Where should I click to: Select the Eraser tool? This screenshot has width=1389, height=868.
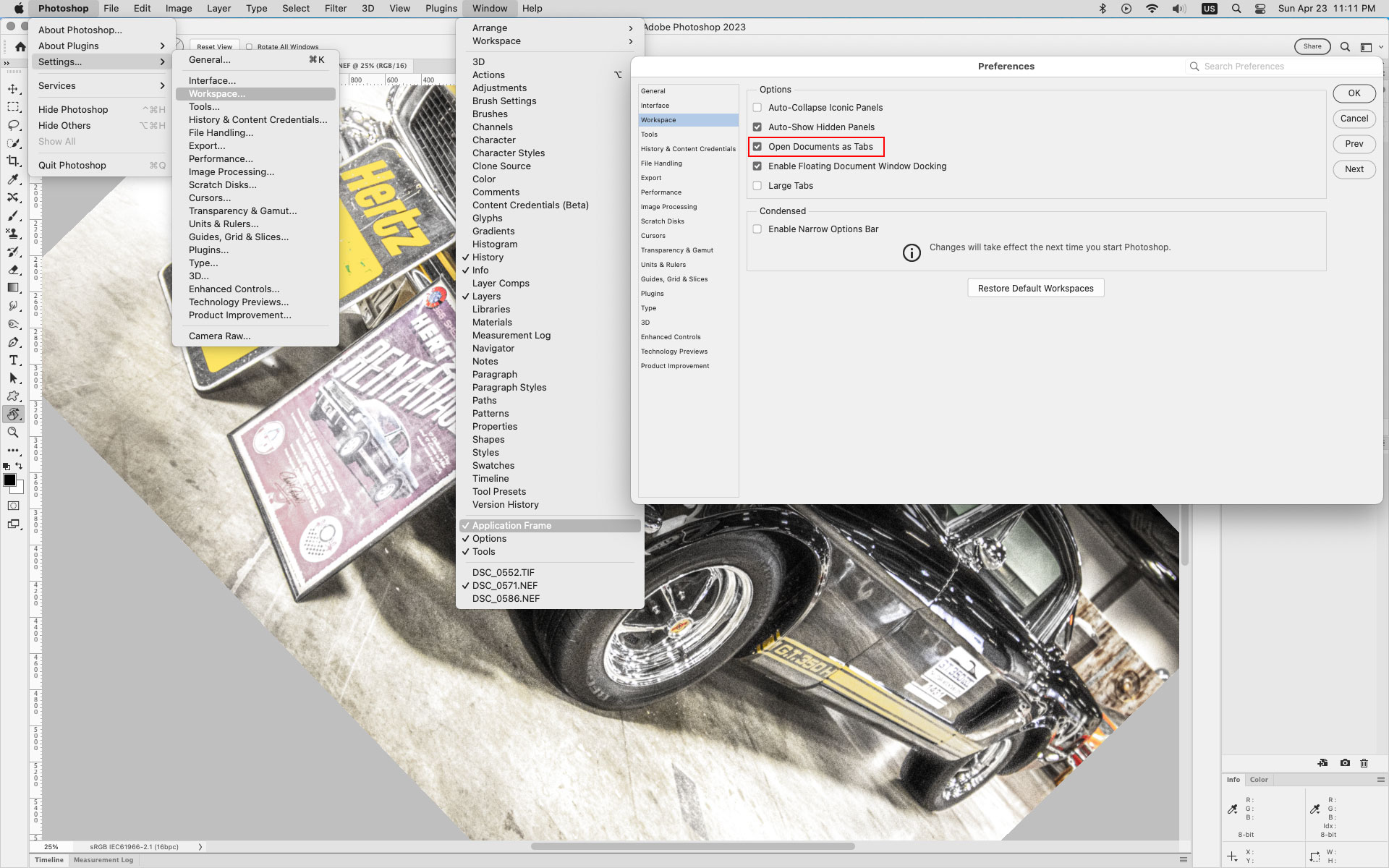[14, 270]
